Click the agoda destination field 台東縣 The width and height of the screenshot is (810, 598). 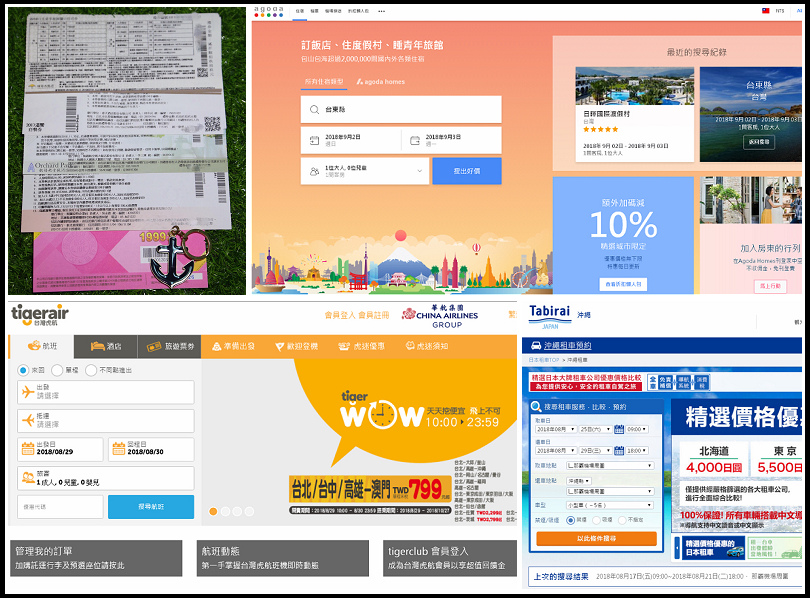tap(401, 109)
